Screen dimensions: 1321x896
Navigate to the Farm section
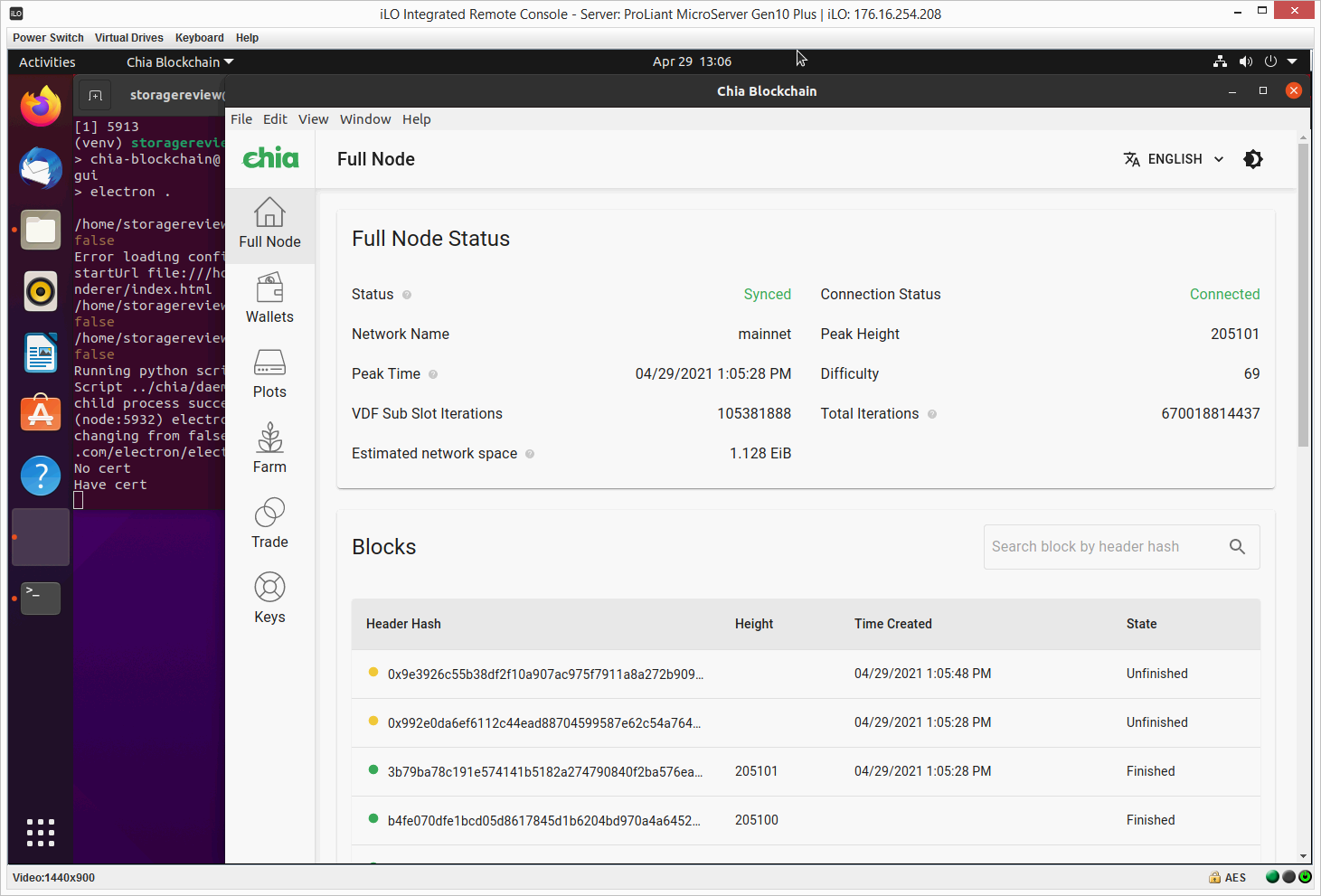[x=269, y=448]
